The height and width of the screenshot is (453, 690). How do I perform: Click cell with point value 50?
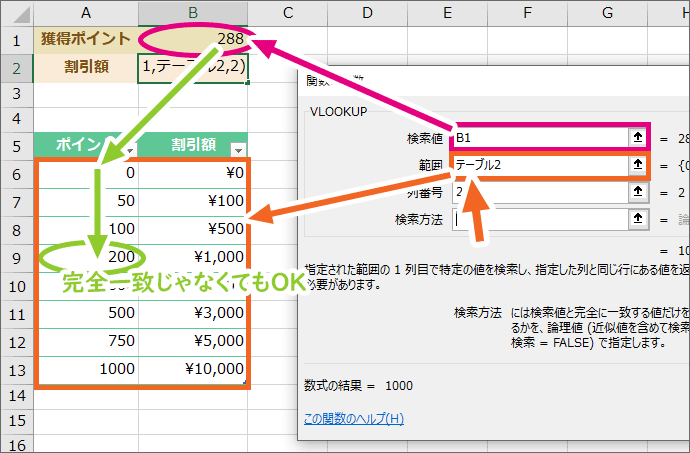click(86, 202)
